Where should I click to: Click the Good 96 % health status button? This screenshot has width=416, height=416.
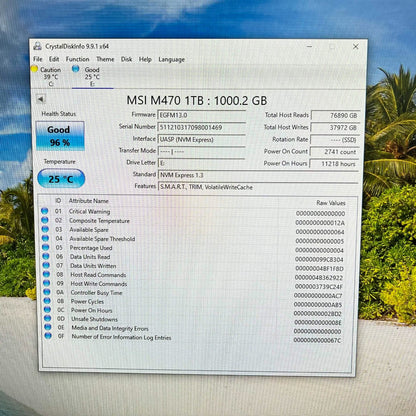(x=60, y=136)
